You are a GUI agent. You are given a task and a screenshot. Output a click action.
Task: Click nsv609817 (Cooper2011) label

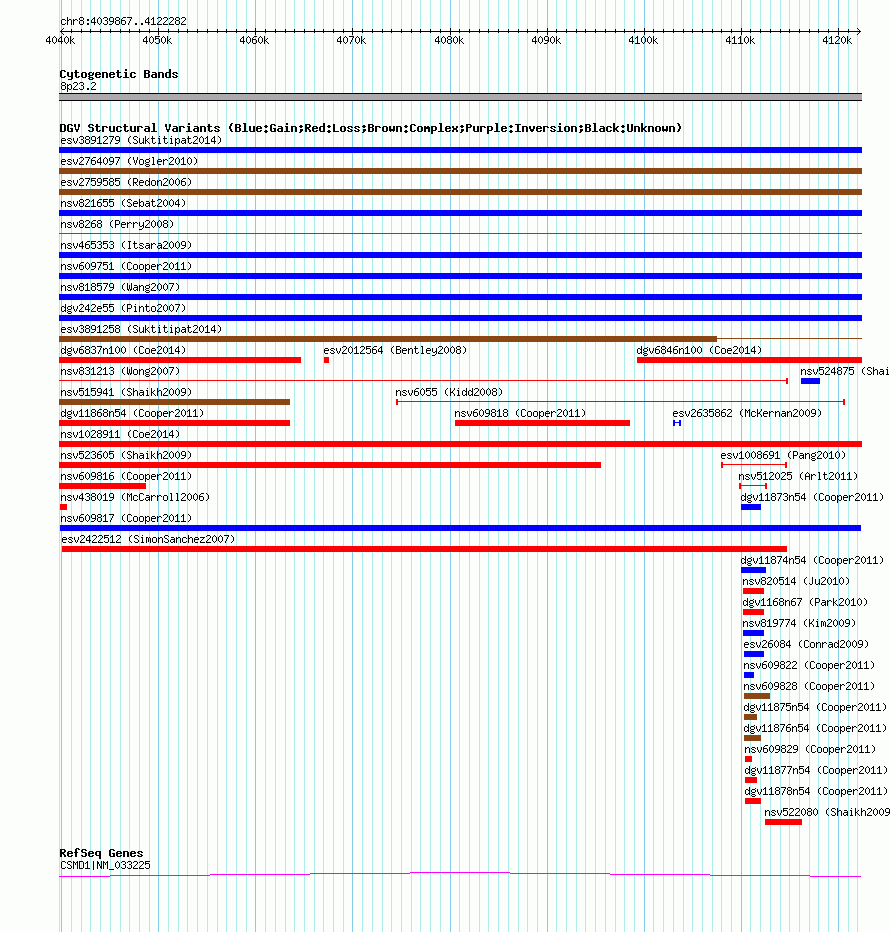126,518
